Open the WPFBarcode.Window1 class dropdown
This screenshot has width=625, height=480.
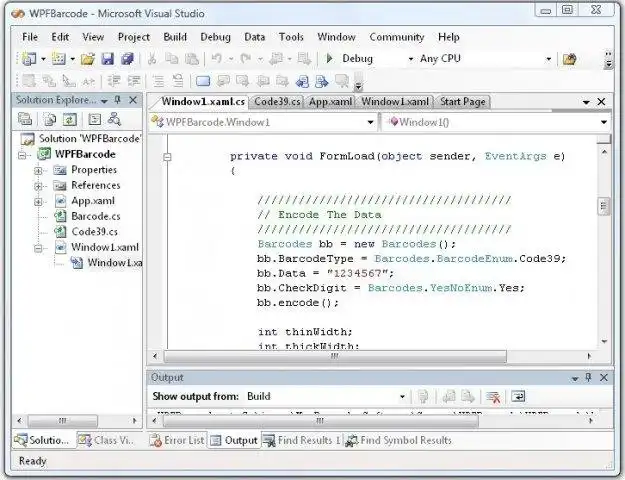pos(370,122)
